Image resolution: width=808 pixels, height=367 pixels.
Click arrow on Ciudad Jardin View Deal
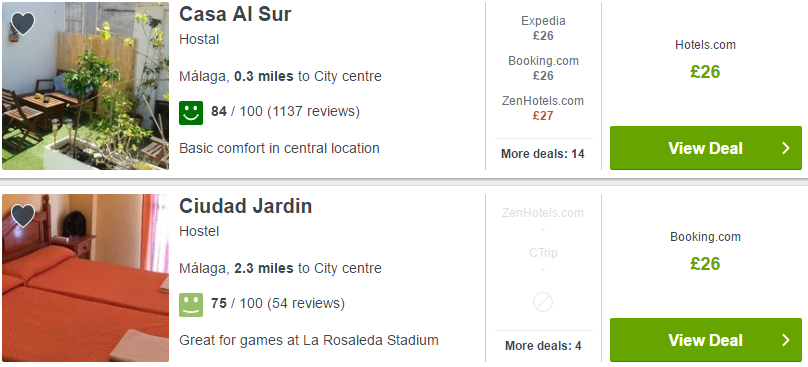[785, 340]
